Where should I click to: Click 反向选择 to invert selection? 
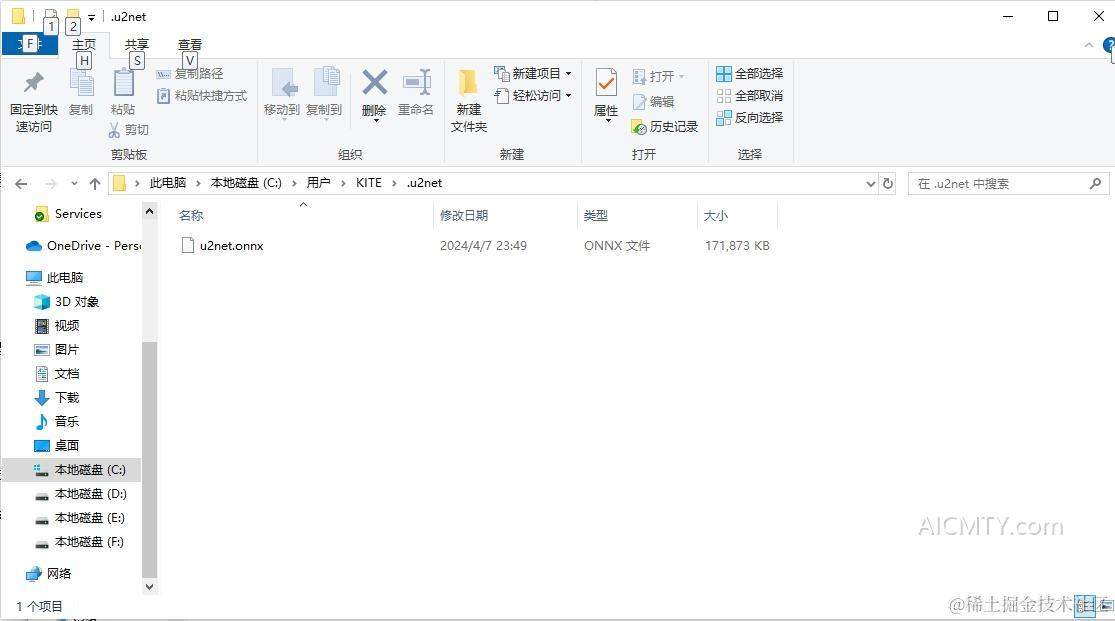point(752,117)
